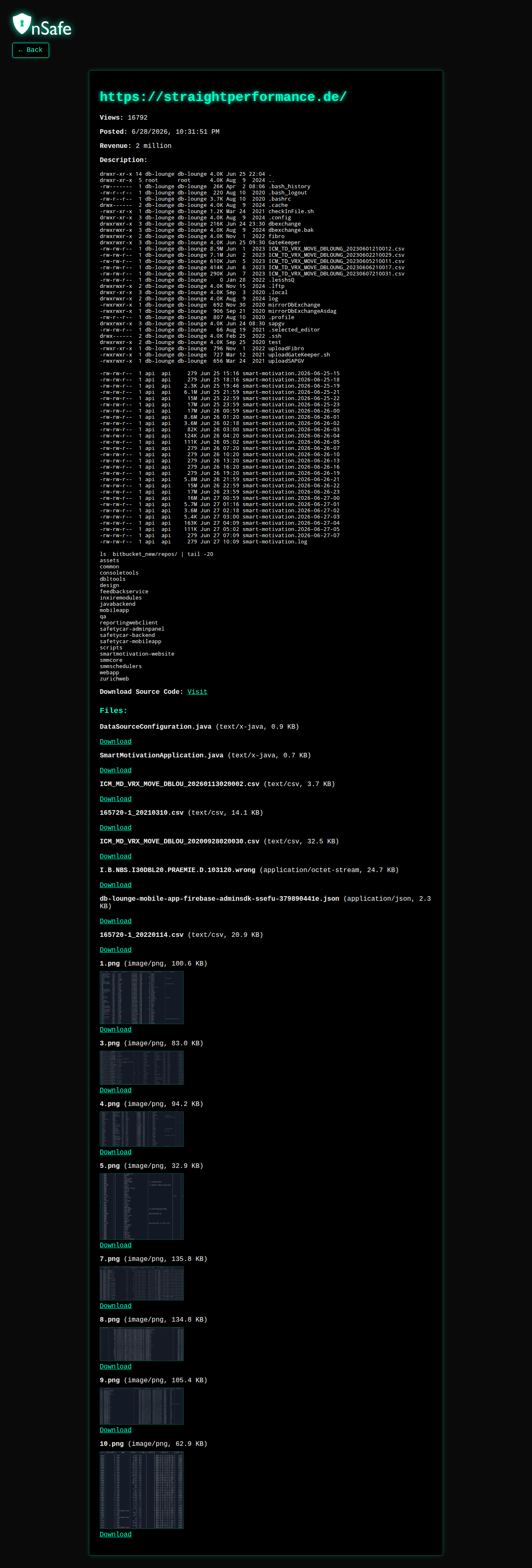Download the PRAEMIE.D.103120.wrong file
532x1568 pixels.
[116, 885]
